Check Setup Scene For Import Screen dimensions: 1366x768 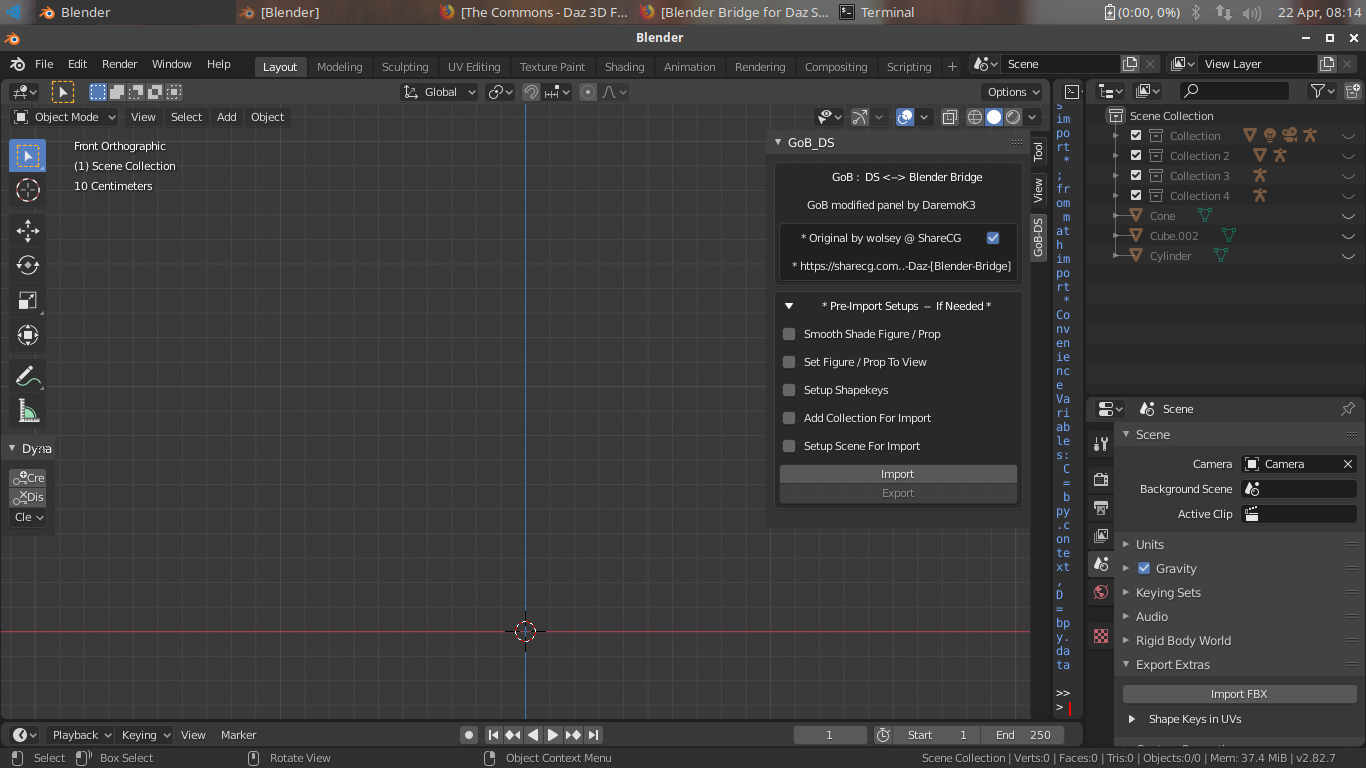tap(789, 446)
